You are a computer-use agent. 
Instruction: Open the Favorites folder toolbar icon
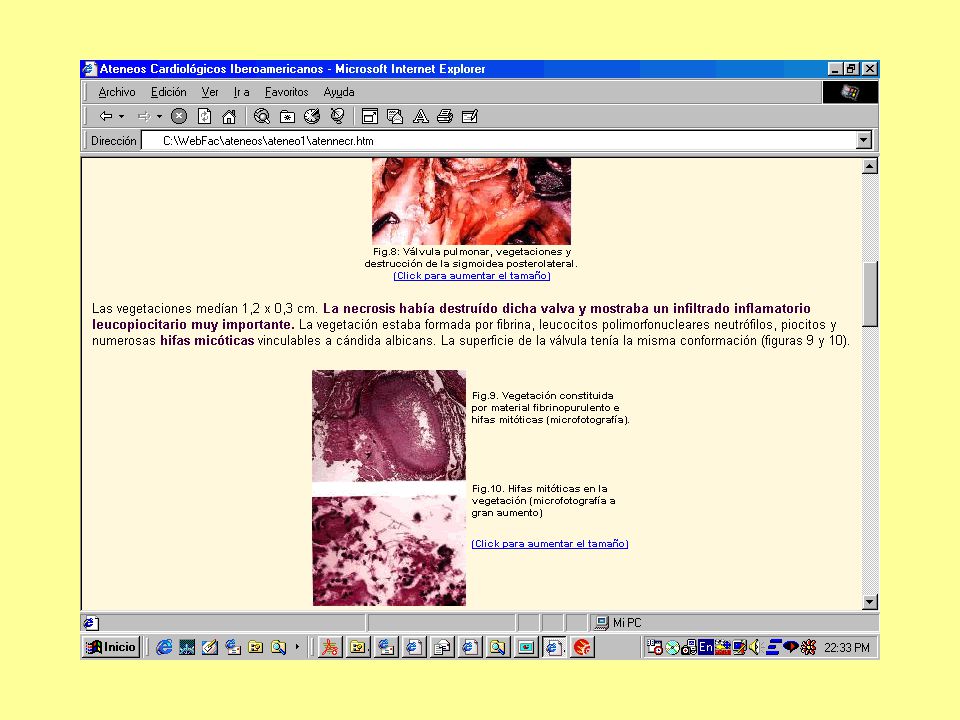(287, 116)
